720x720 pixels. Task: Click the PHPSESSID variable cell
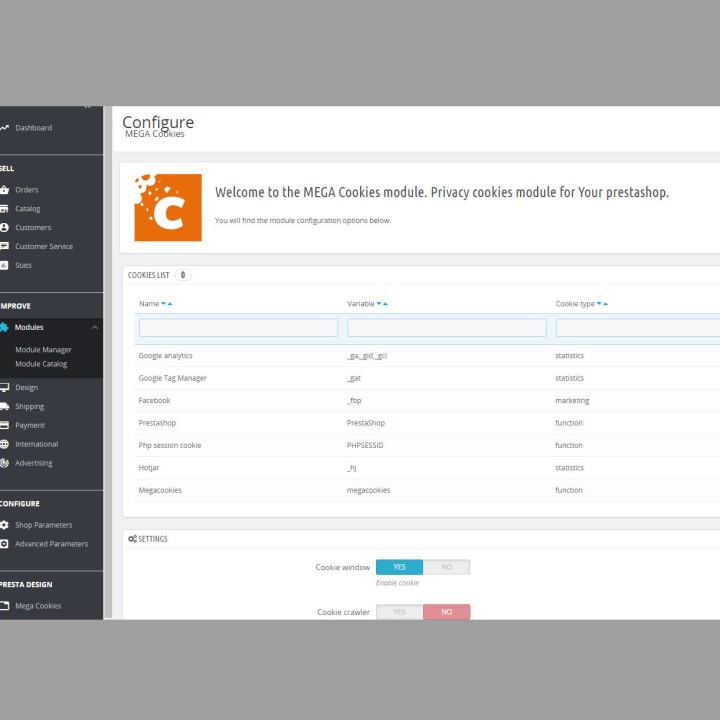[x=365, y=445]
